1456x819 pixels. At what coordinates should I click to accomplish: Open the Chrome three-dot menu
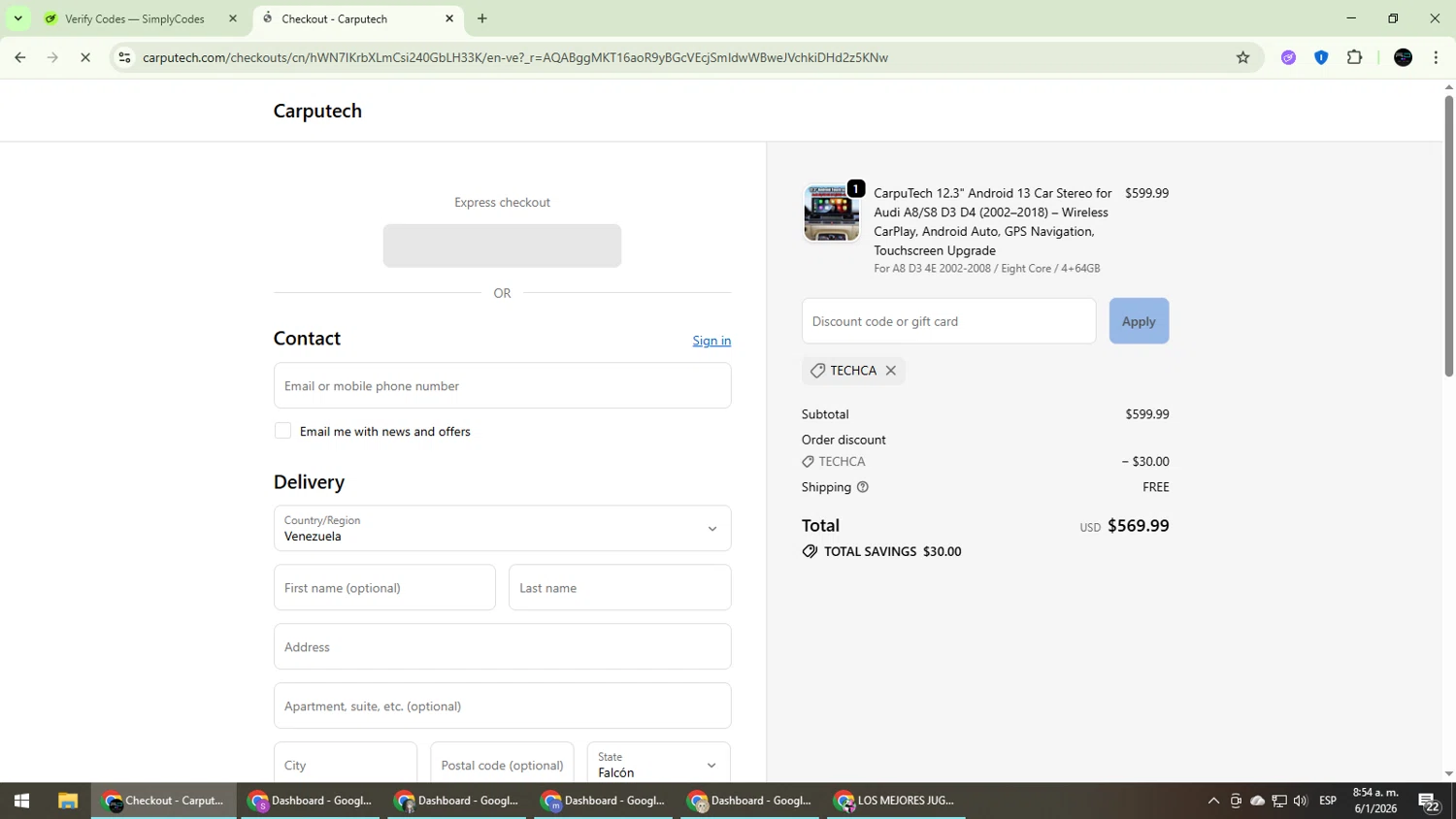pyautogui.click(x=1436, y=57)
